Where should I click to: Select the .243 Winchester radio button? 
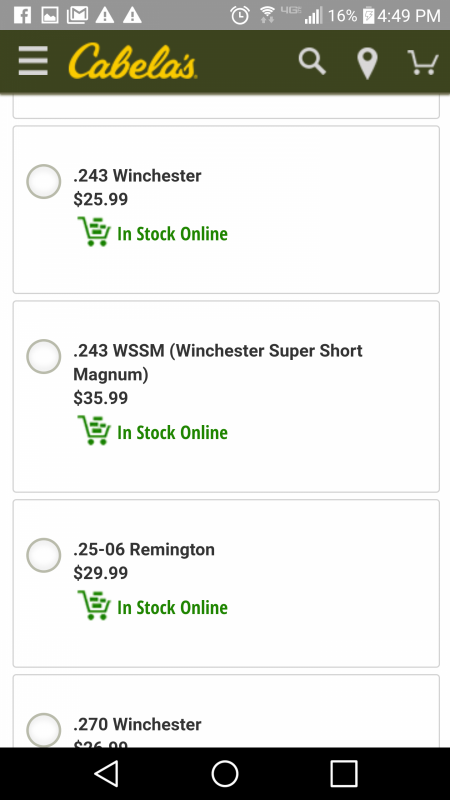pos(44,181)
